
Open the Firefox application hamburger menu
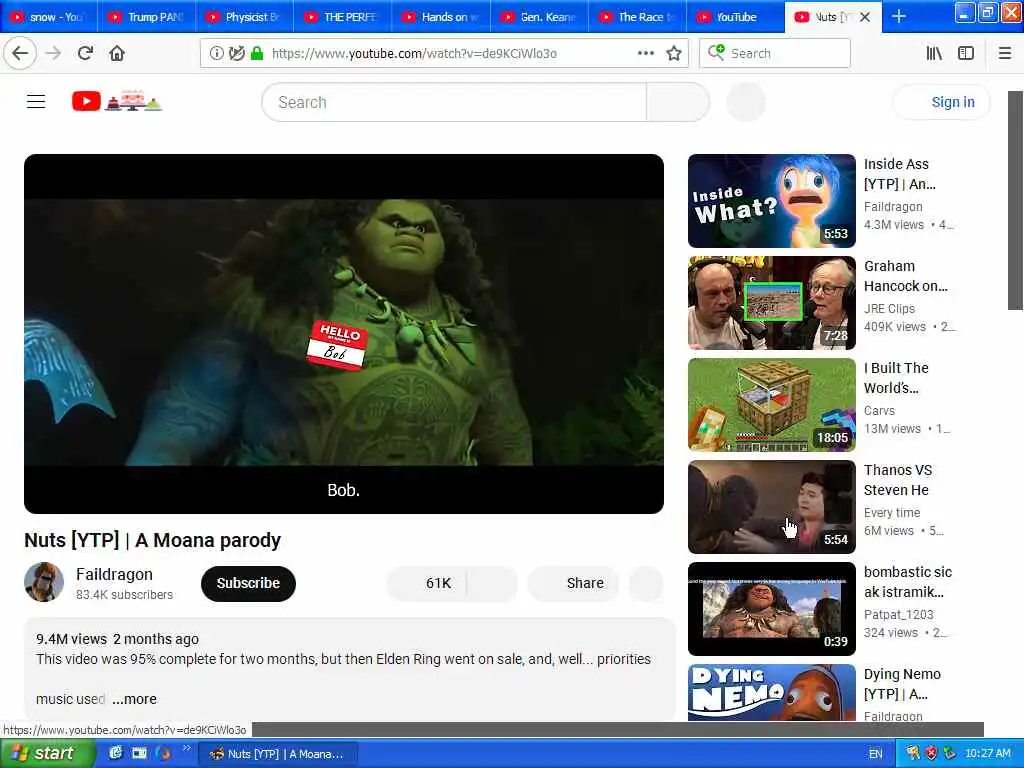[x=1005, y=54]
